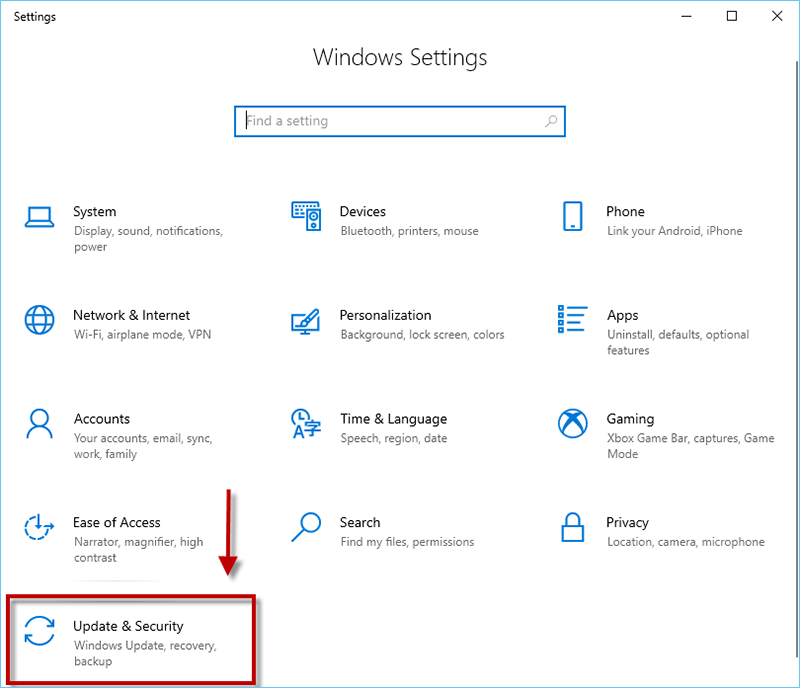
Task: Click 'Narrator, magnifier, high contrast' text
Action: pos(138,550)
